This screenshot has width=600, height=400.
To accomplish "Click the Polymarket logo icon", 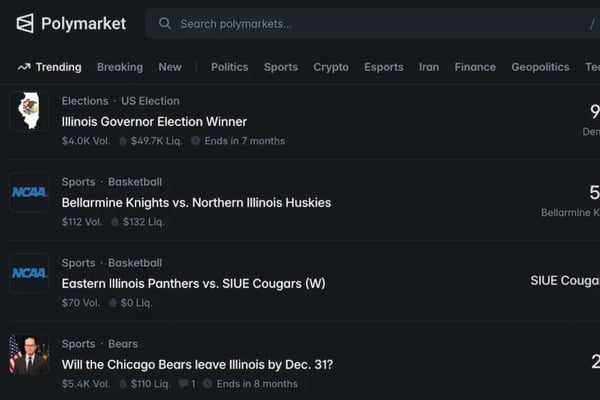I will click(x=25, y=23).
